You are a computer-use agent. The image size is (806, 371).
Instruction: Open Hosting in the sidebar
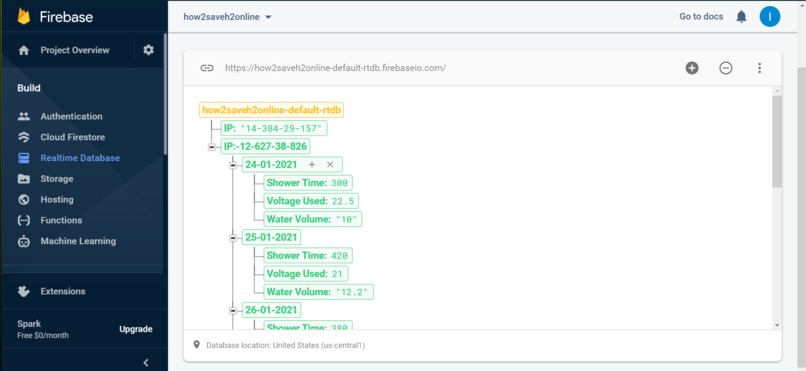click(57, 199)
